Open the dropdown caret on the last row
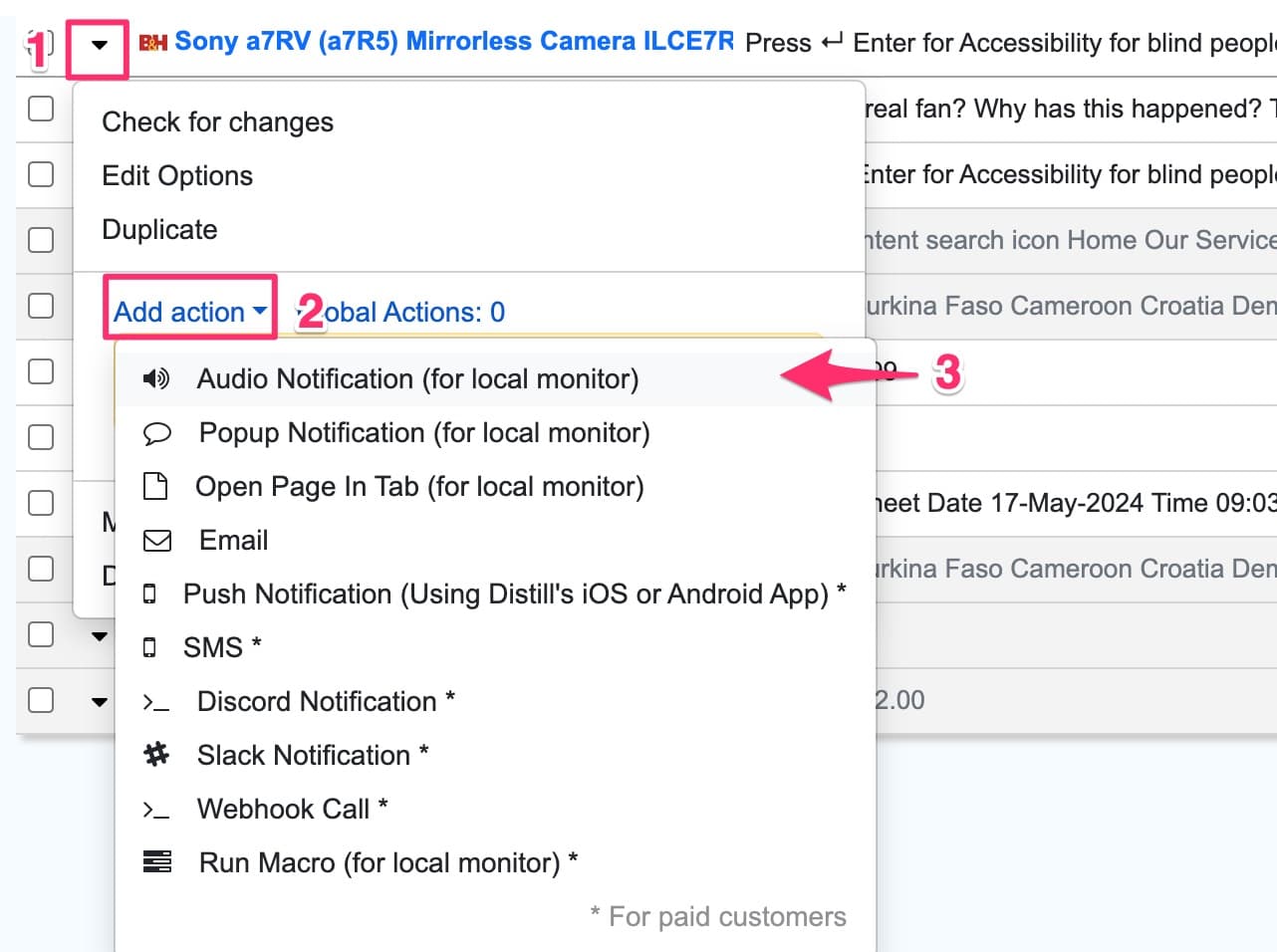 point(99,700)
